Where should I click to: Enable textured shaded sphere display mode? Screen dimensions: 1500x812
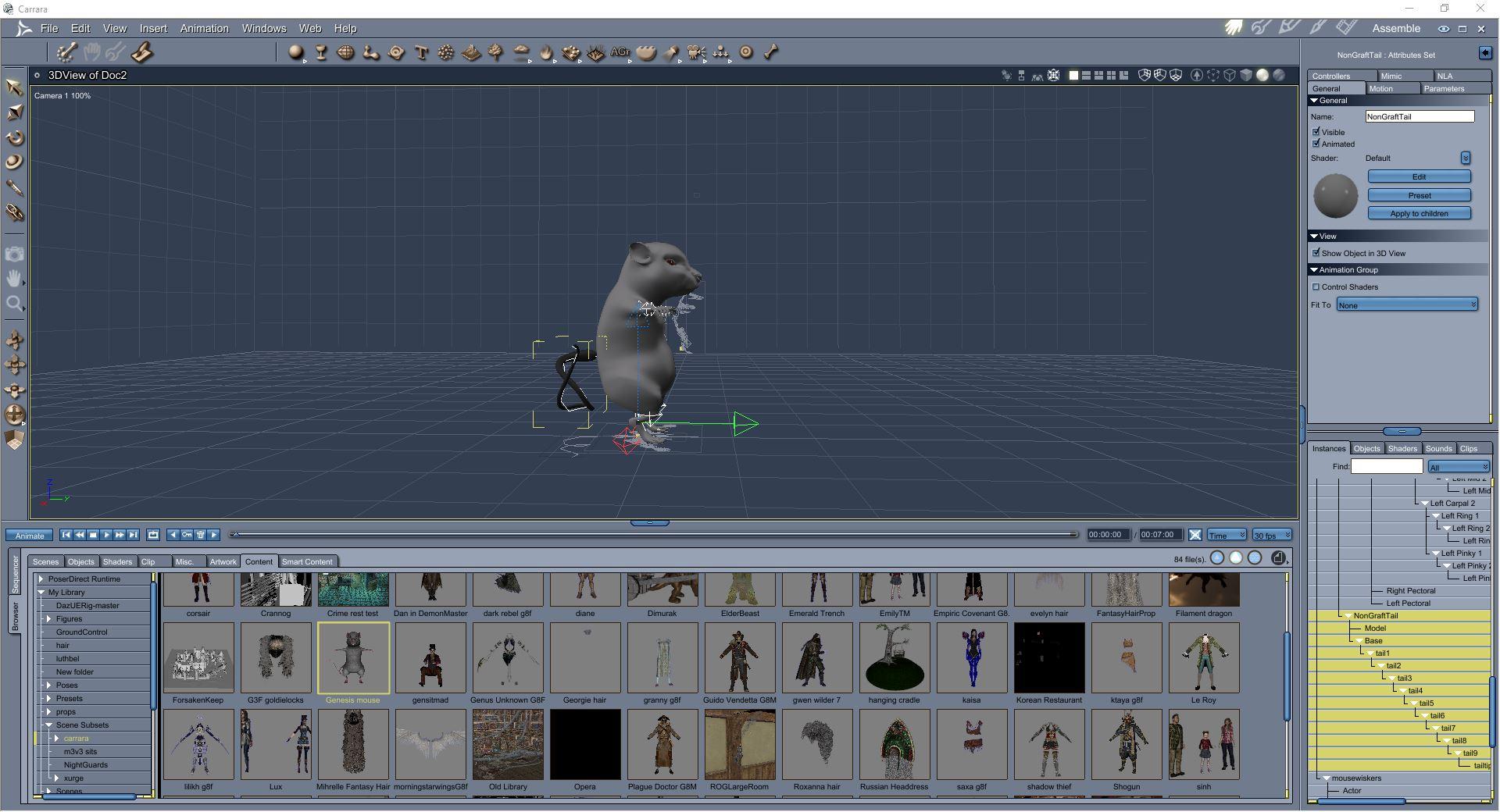(x=1278, y=76)
